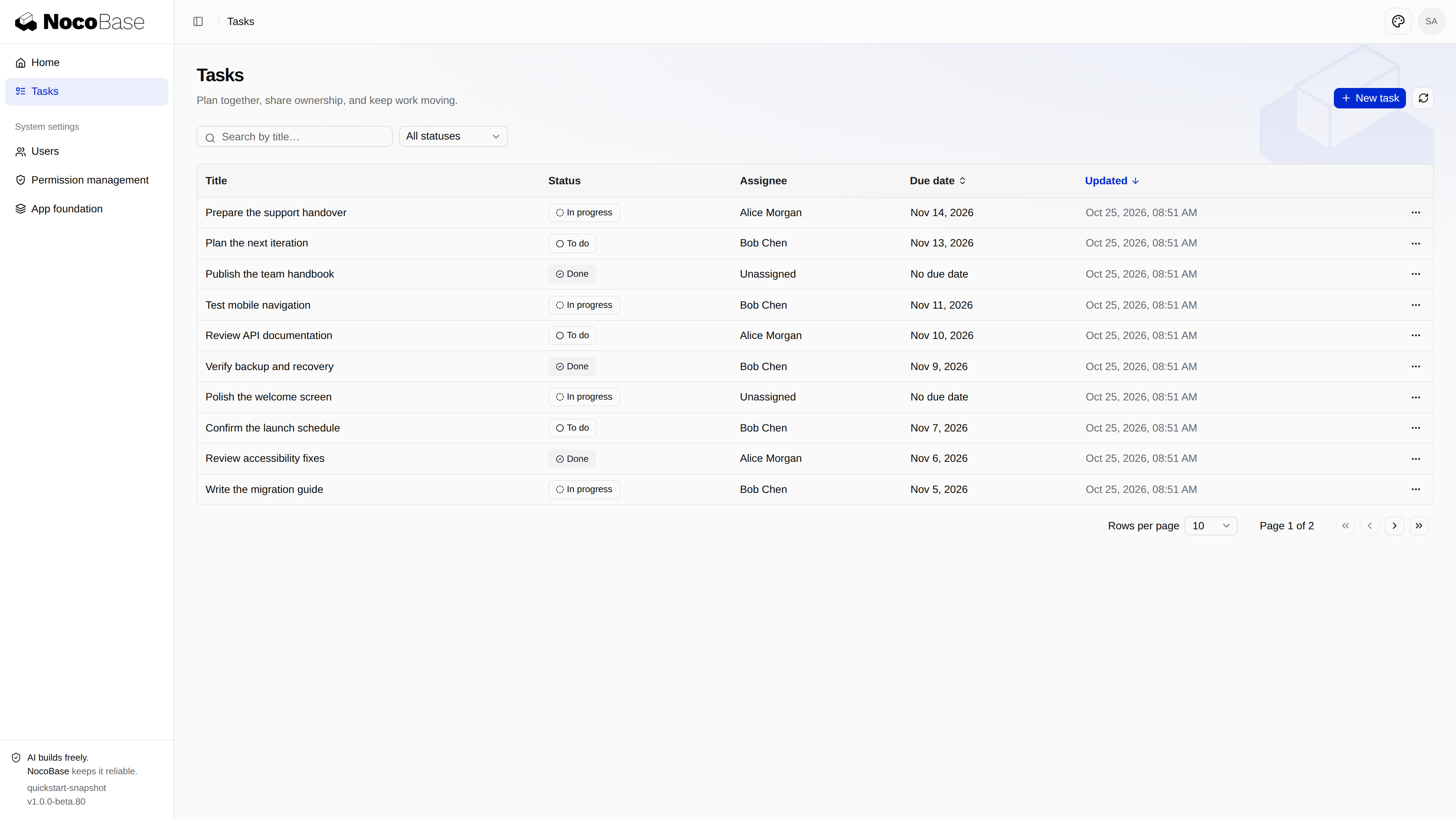Open Users in system settings
This screenshot has width=1456, height=819.
87,152
